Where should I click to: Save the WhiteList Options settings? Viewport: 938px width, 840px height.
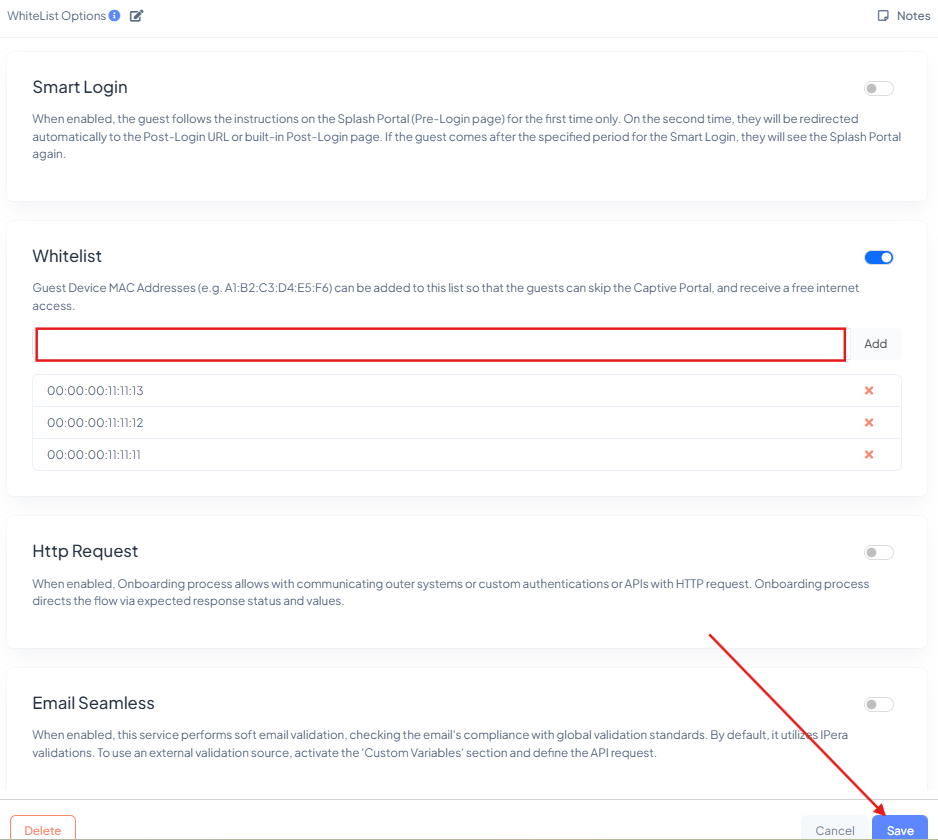point(899,830)
